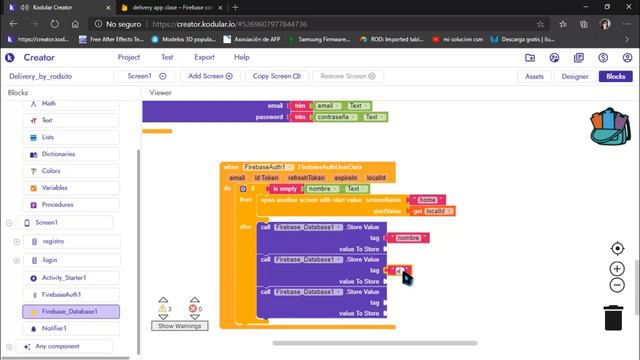The width and height of the screenshot is (640, 360).
Task: Click the trash can icon
Action: point(613,318)
